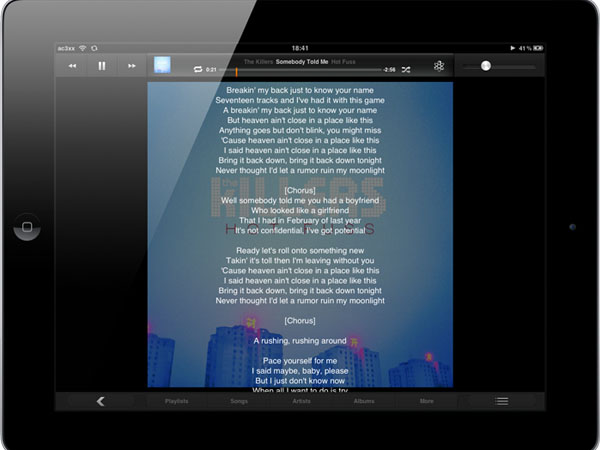Image resolution: width=600 pixels, height=450 pixels.
Task: Click the volume slider knob
Action: (486, 66)
